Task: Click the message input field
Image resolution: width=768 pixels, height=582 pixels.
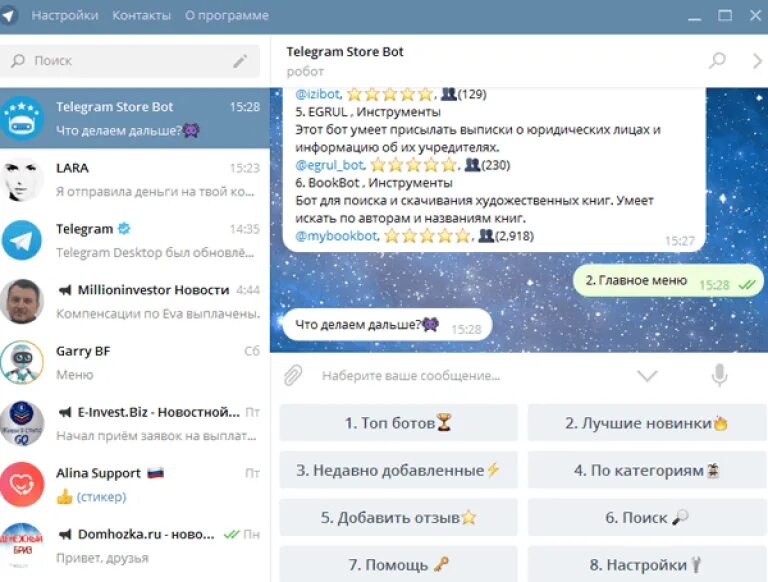Action: point(470,376)
